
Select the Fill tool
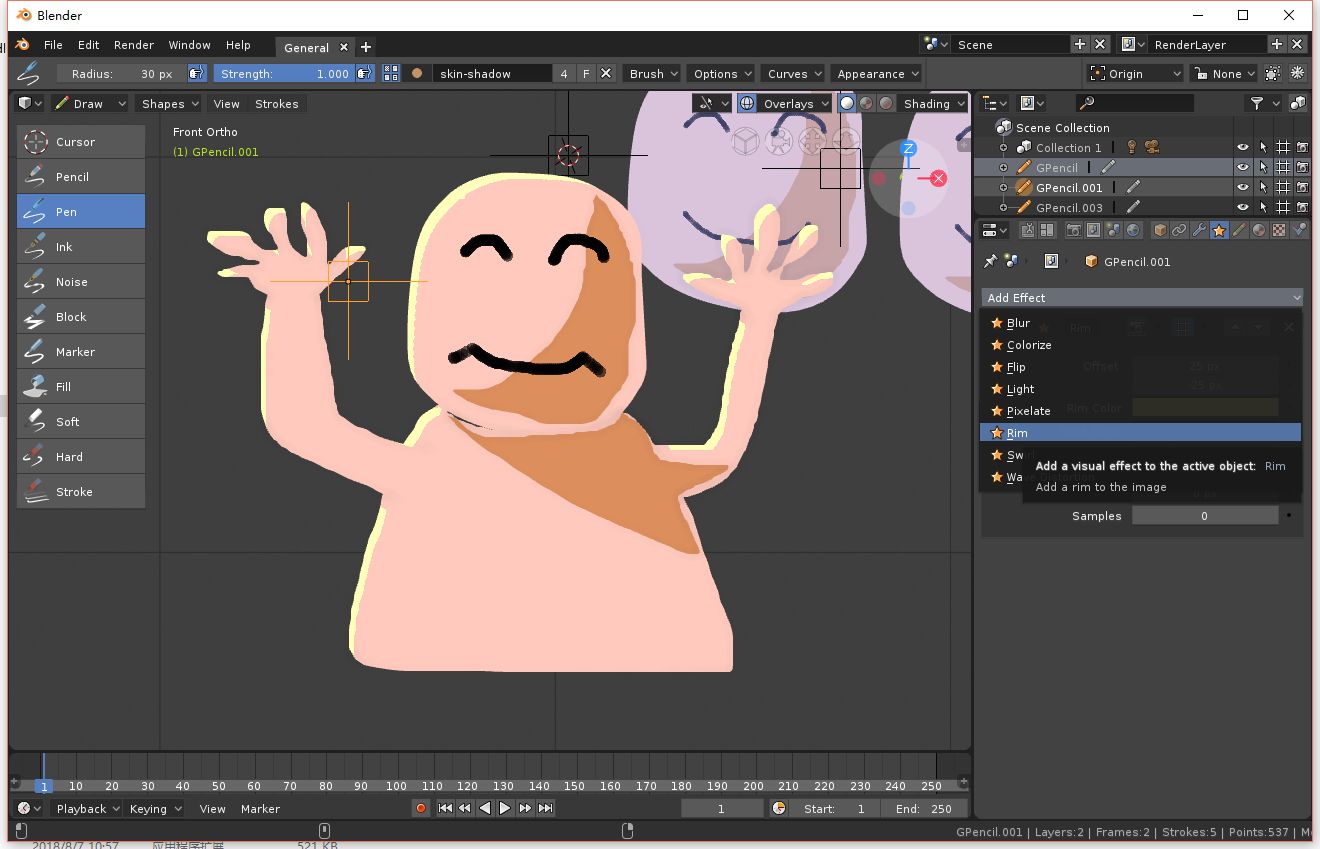coord(80,387)
